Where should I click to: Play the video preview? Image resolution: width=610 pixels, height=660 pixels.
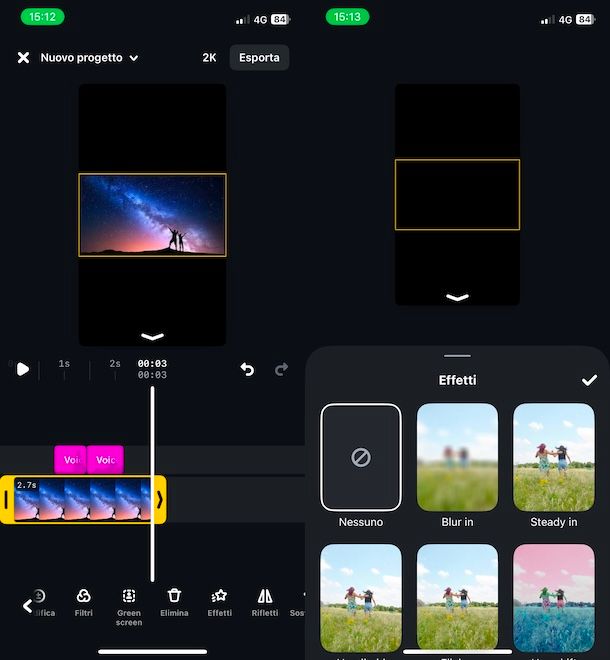(x=22, y=369)
